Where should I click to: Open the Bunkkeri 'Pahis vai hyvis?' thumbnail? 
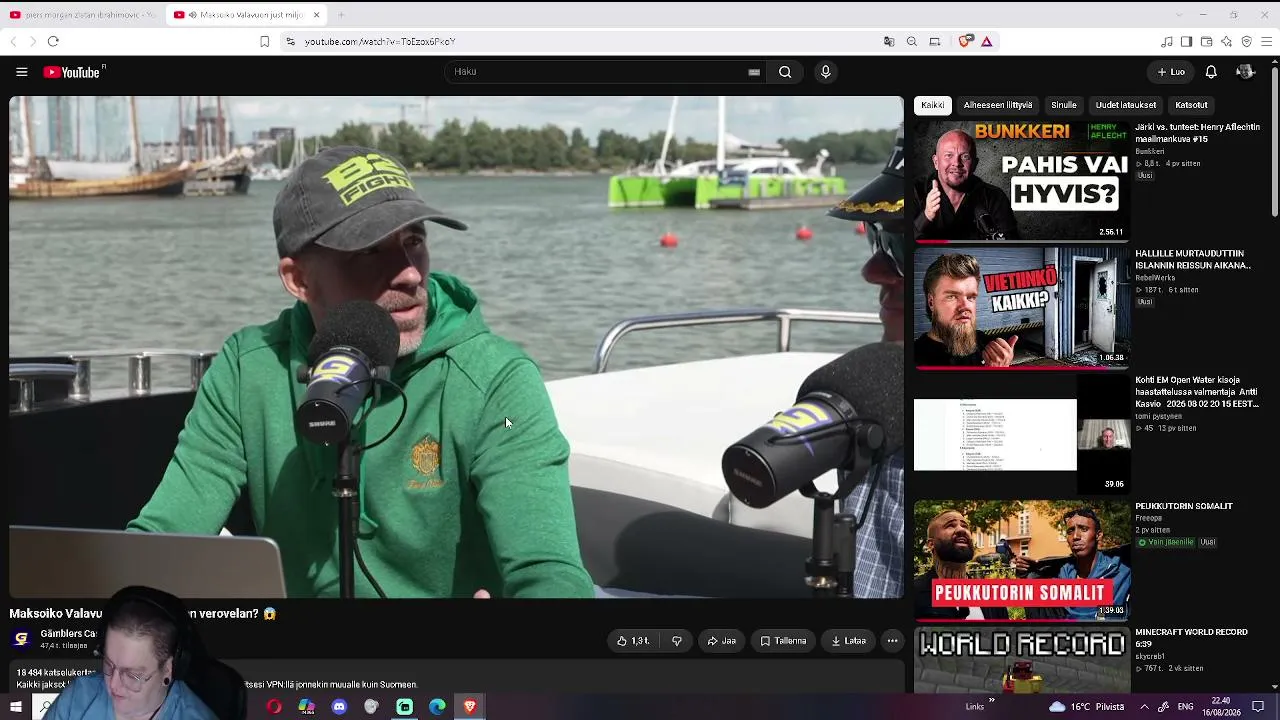(1021, 182)
